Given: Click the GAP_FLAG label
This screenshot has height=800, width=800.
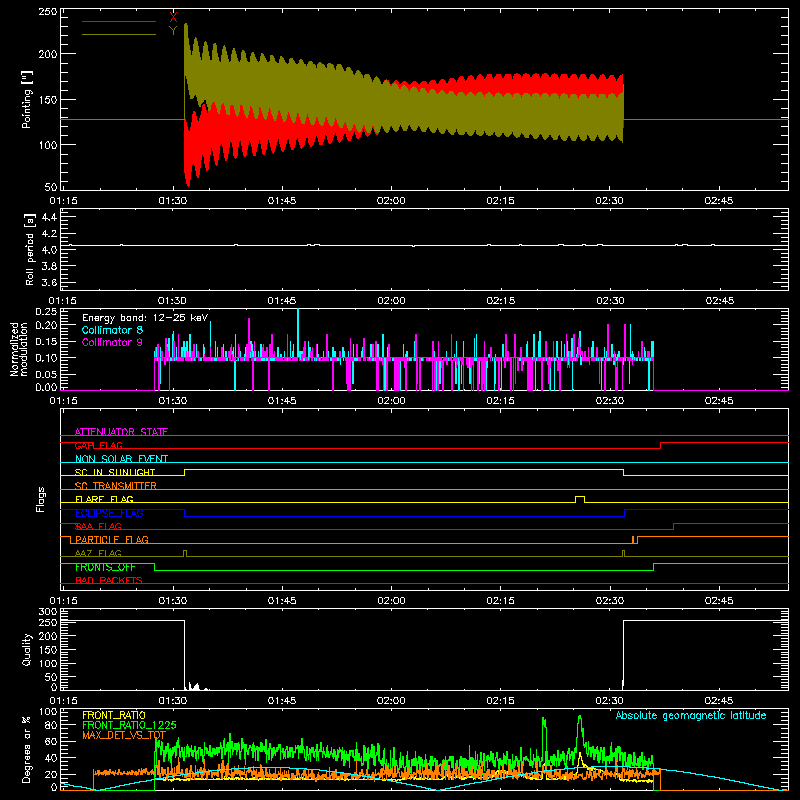Looking at the screenshot, I should click(x=98, y=445).
